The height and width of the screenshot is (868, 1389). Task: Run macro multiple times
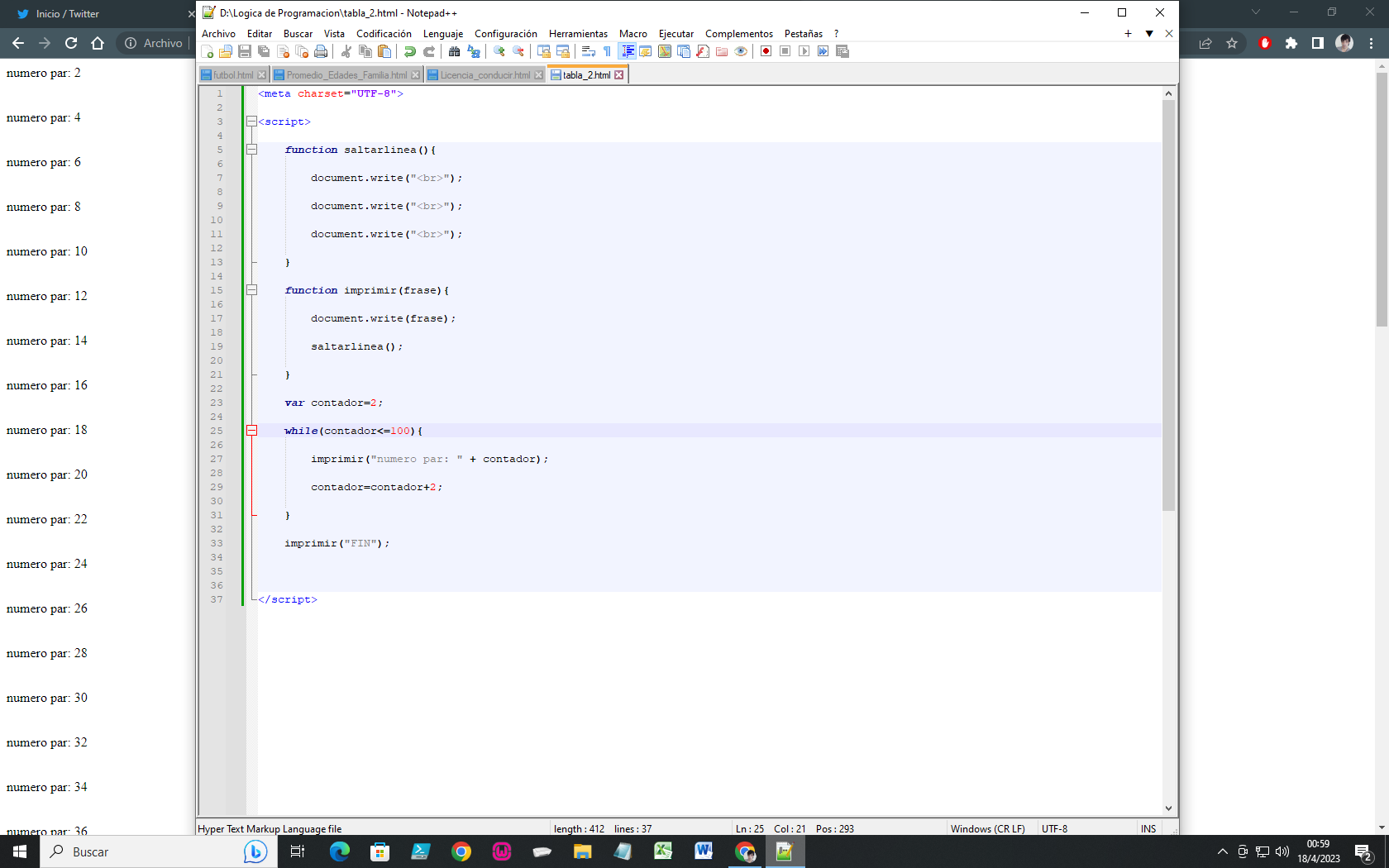(x=823, y=51)
